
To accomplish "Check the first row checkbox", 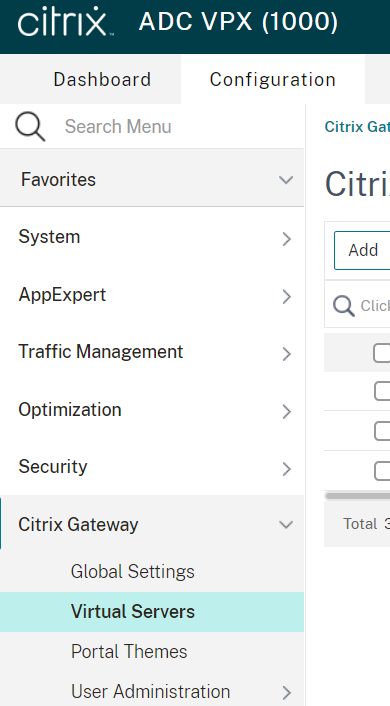I will (382, 391).
